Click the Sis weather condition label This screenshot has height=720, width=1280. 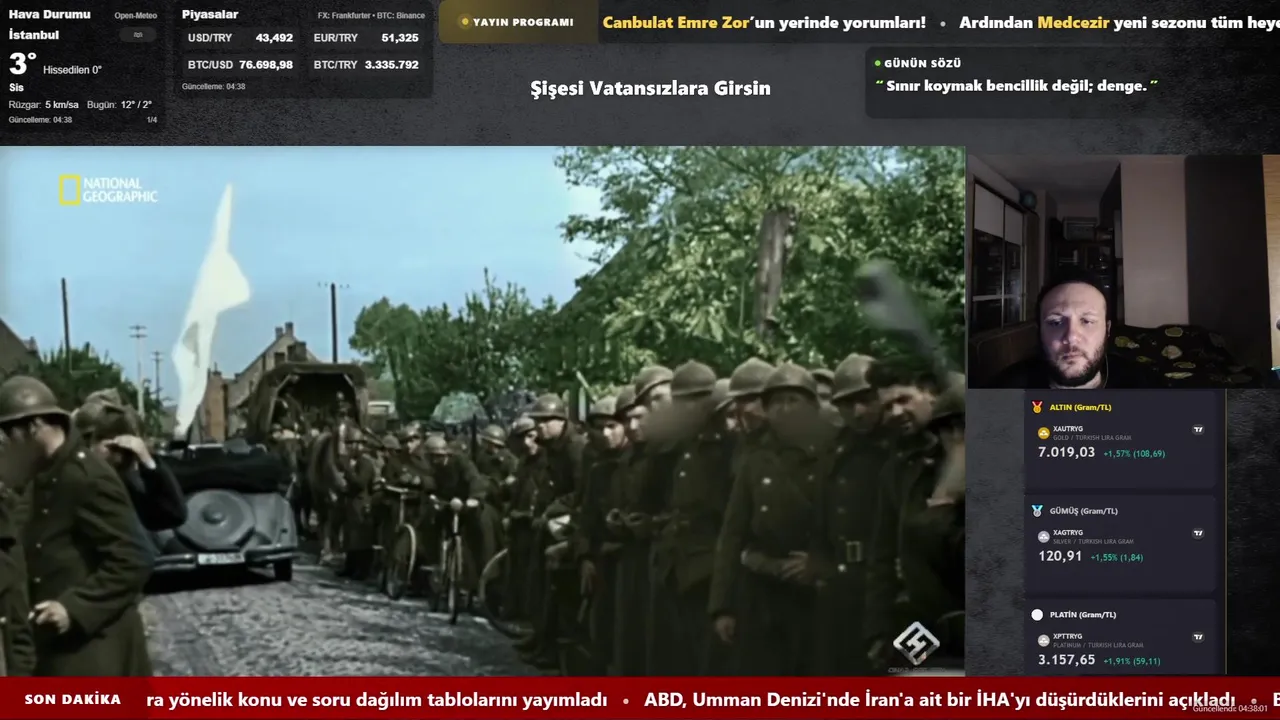tap(16, 88)
